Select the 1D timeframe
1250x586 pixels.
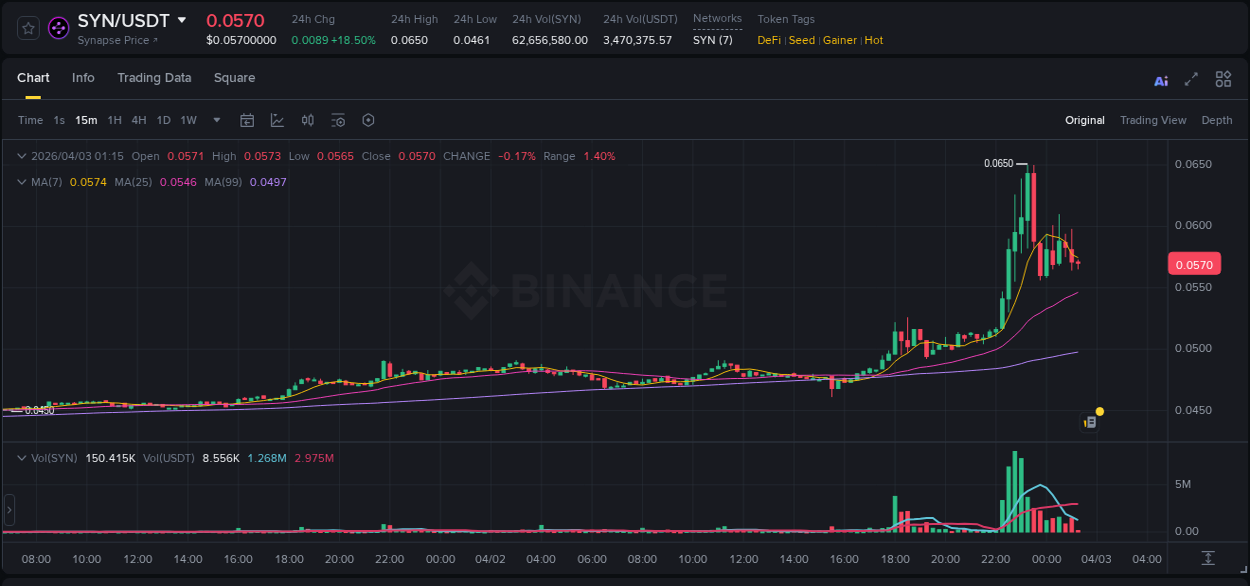[163, 120]
